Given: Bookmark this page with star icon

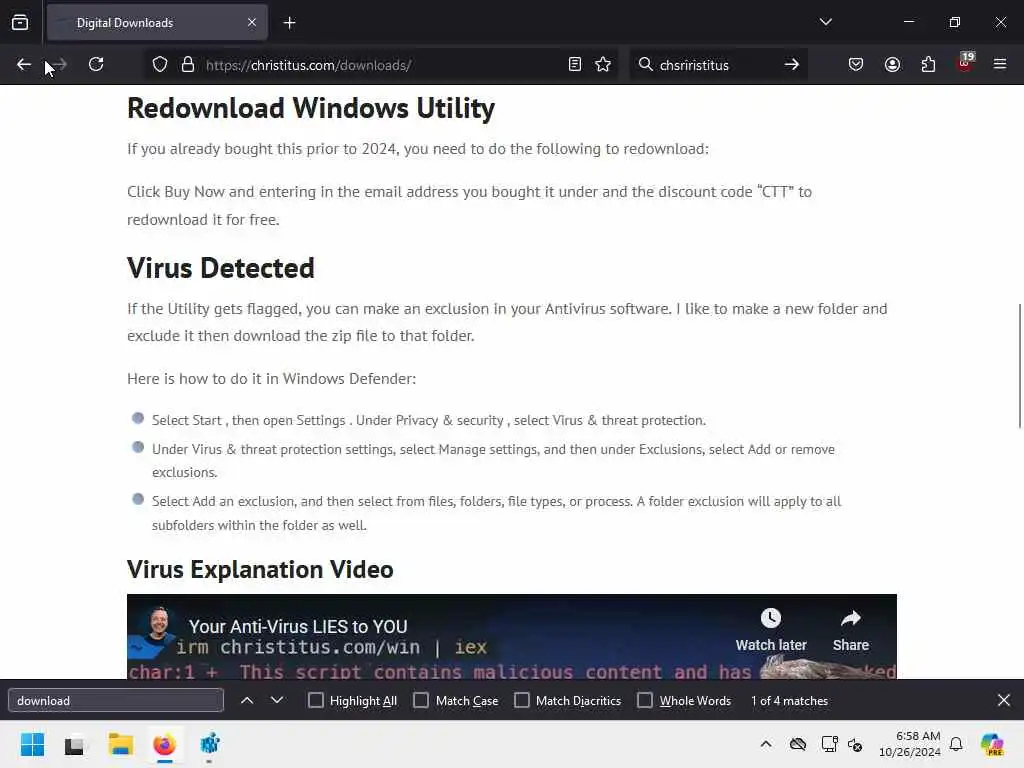Looking at the screenshot, I should tap(603, 65).
